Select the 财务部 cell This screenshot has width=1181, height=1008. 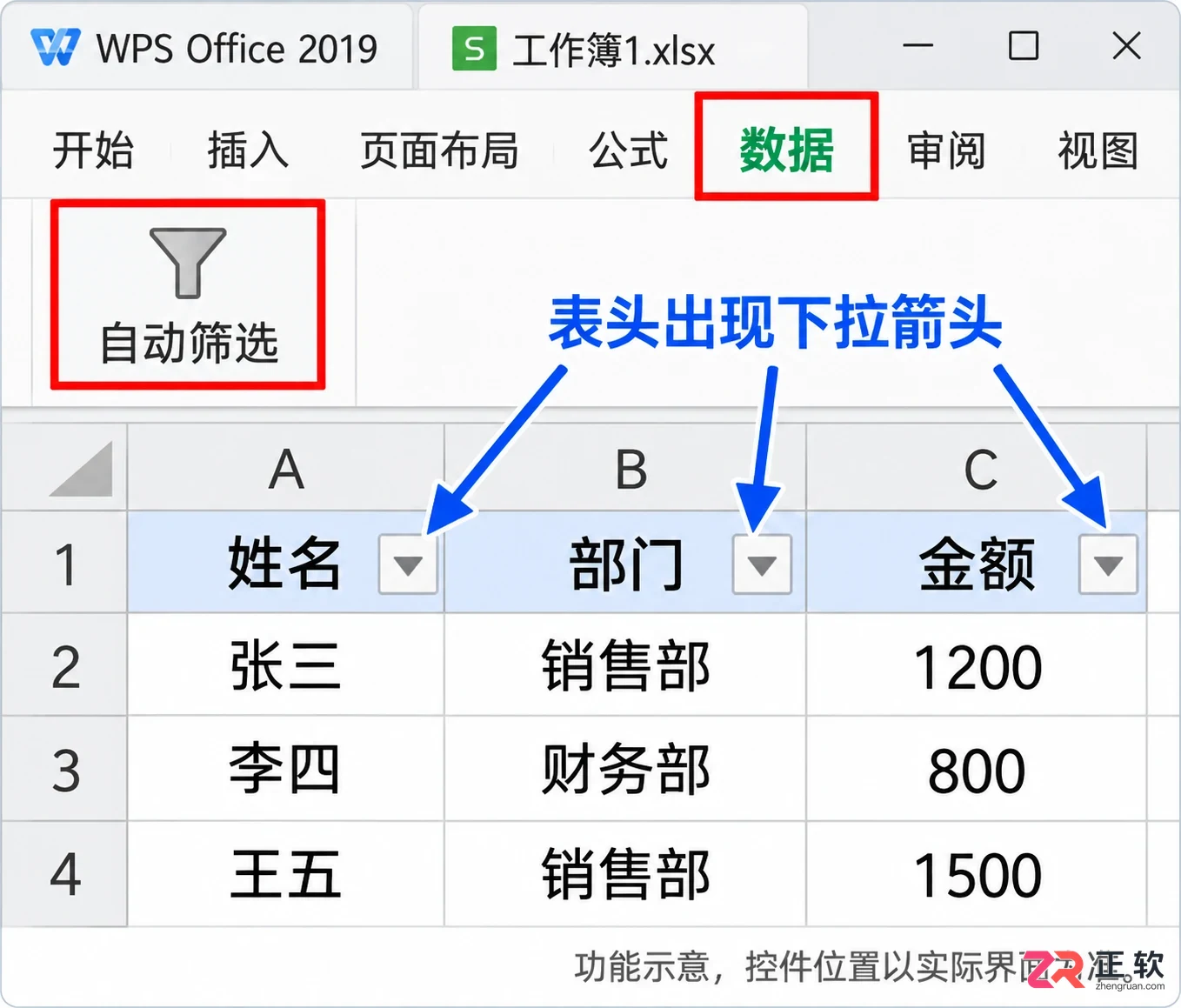point(625,770)
